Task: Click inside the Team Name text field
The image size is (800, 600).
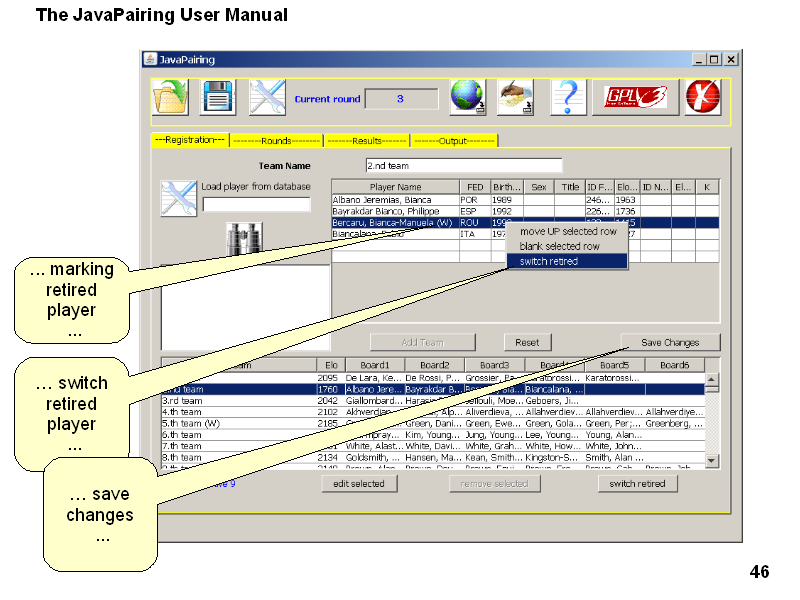Action: click(x=463, y=166)
